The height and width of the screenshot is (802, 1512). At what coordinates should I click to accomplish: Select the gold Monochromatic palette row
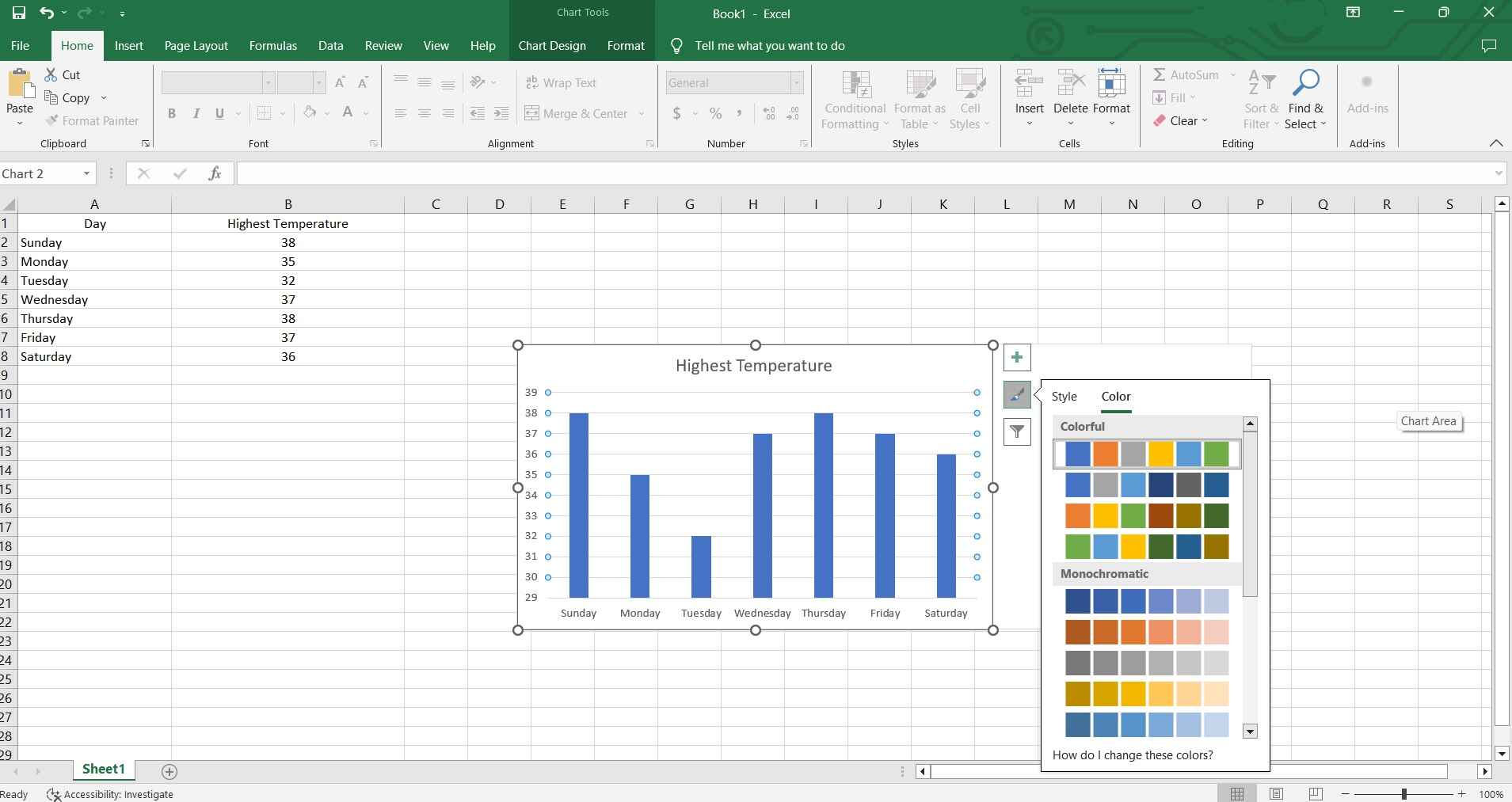(x=1147, y=694)
